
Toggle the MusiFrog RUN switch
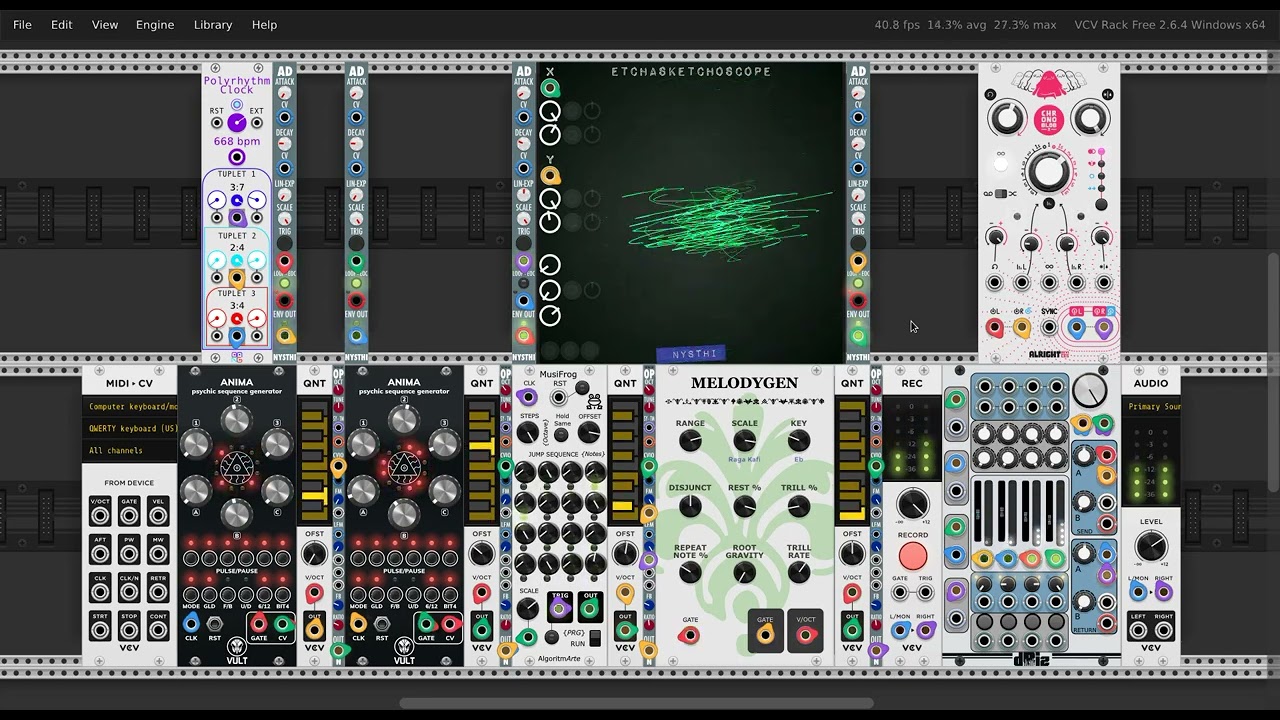point(595,638)
